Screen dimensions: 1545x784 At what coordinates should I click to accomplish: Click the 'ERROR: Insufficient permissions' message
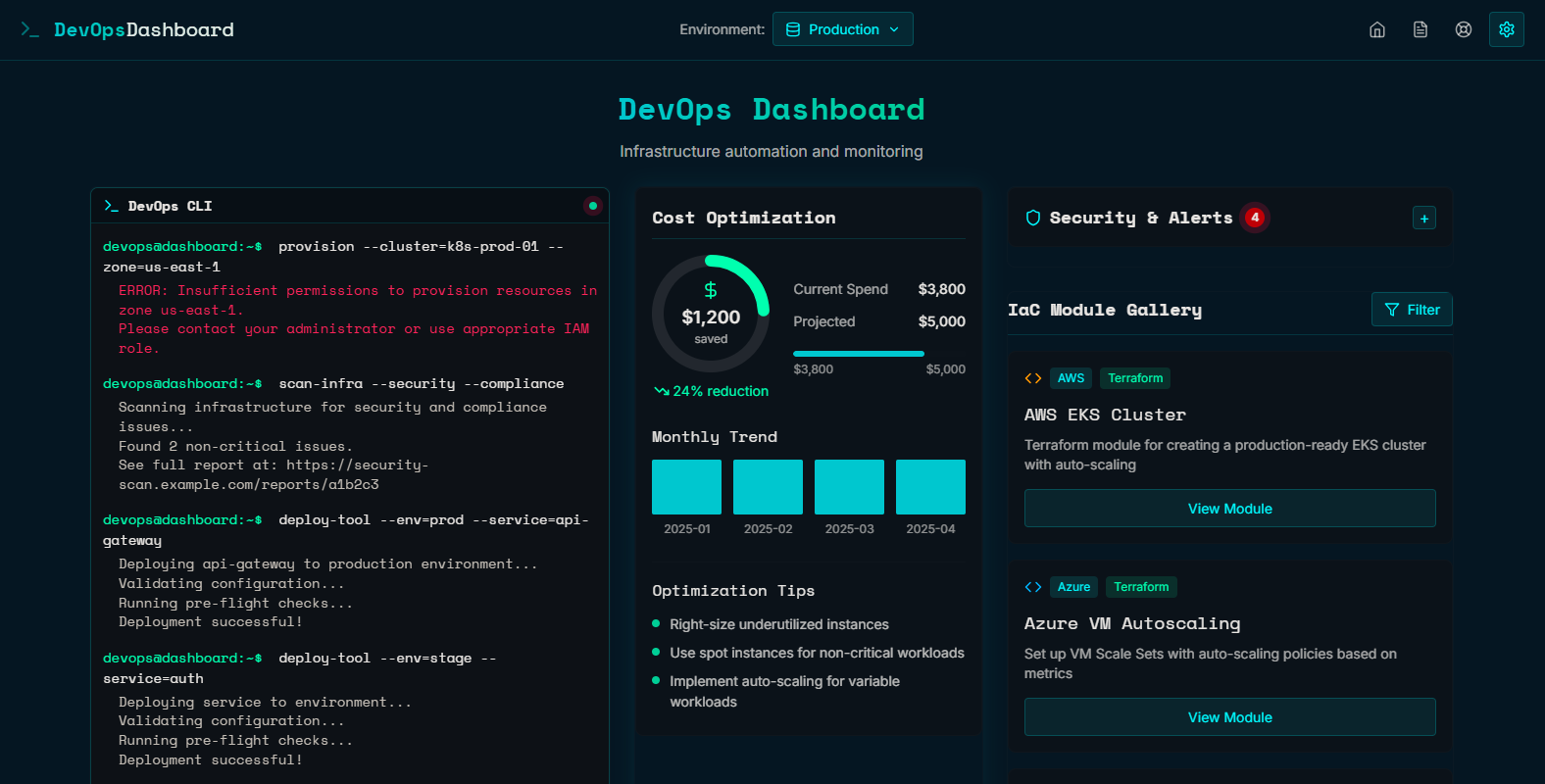[358, 319]
